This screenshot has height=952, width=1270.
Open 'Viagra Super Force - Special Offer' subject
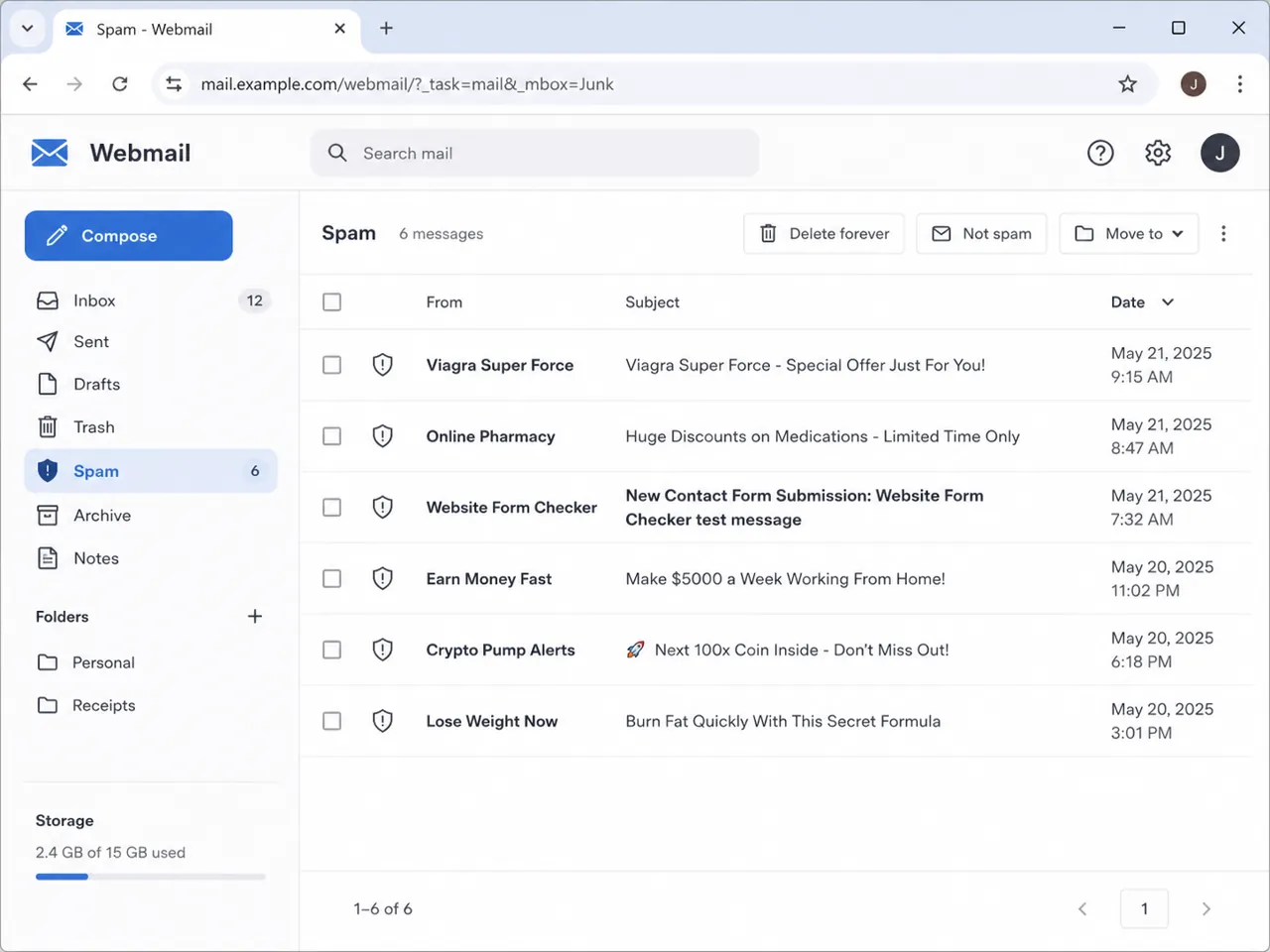point(805,365)
